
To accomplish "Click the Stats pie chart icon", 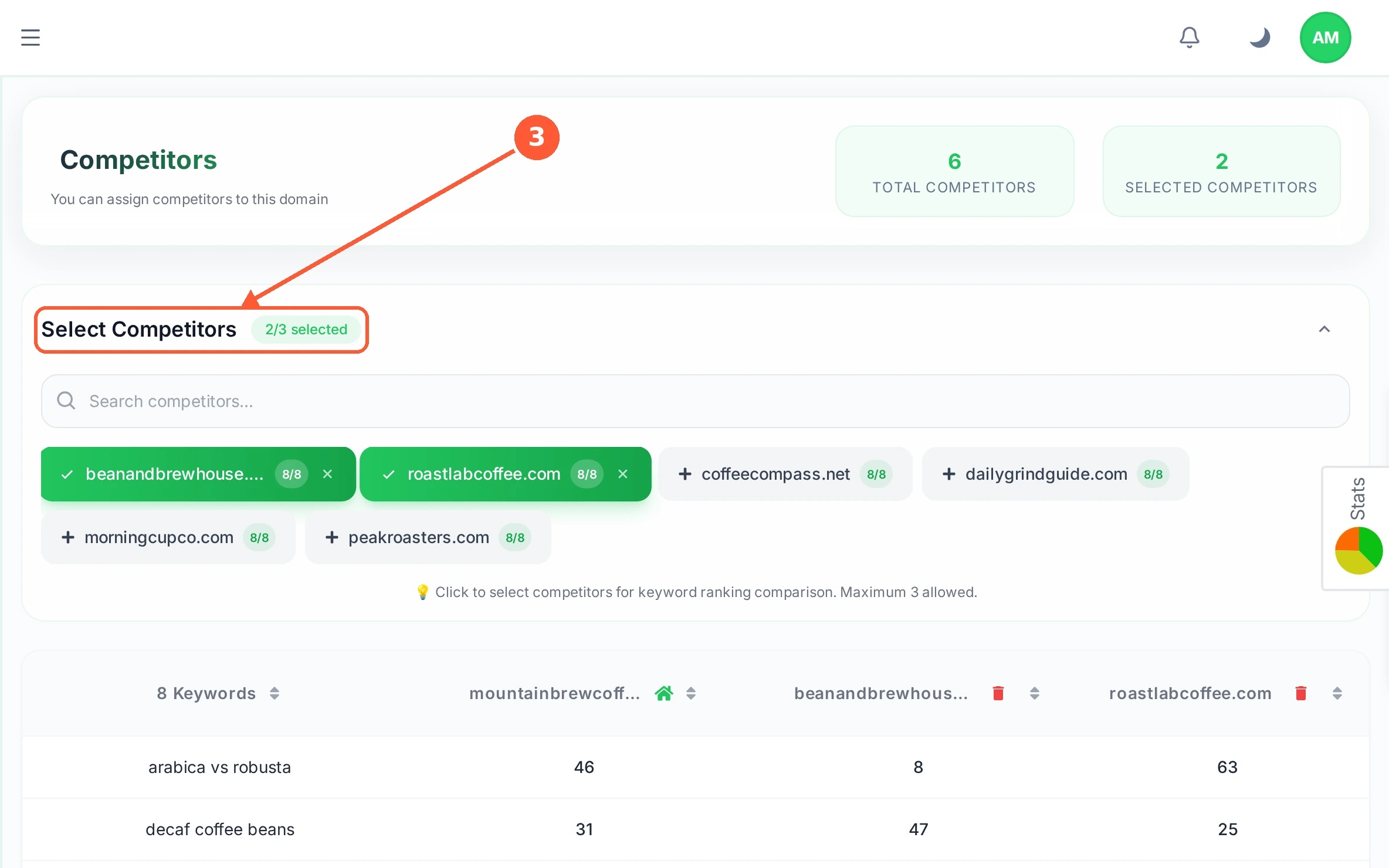I will click(1358, 550).
